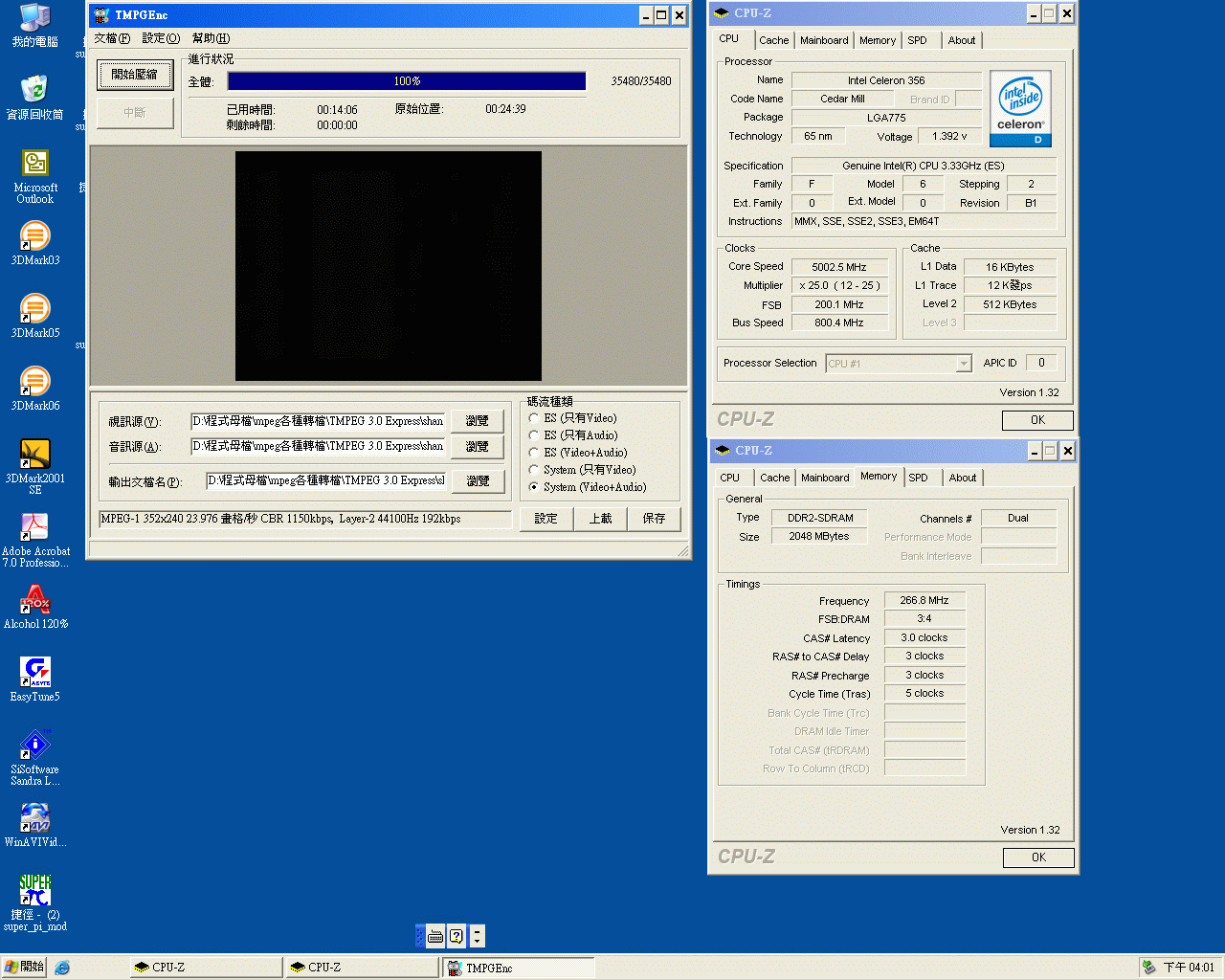1225x980 pixels.
Task: Select System (Video+Audio) stream type
Action: point(534,487)
